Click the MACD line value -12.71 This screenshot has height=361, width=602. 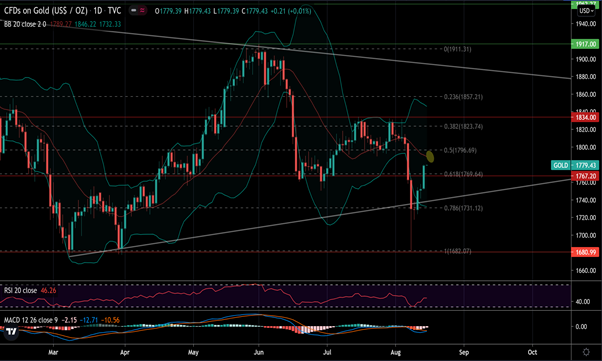90,320
